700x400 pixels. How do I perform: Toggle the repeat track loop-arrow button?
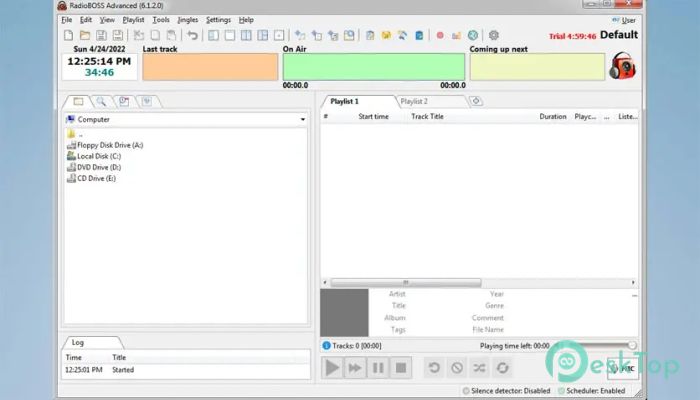click(x=434, y=368)
